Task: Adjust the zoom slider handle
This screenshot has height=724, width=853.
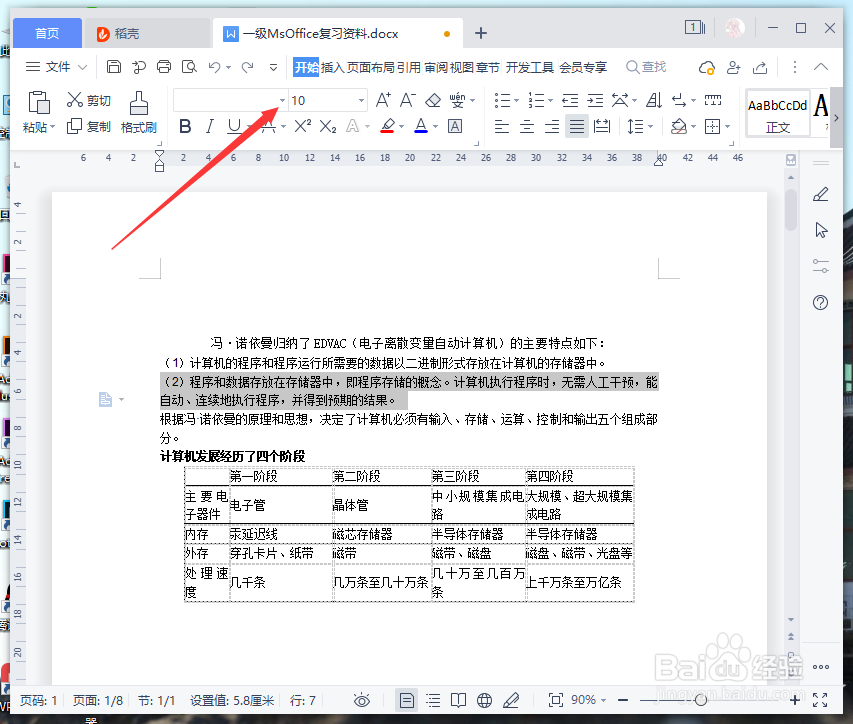Action: 701,700
